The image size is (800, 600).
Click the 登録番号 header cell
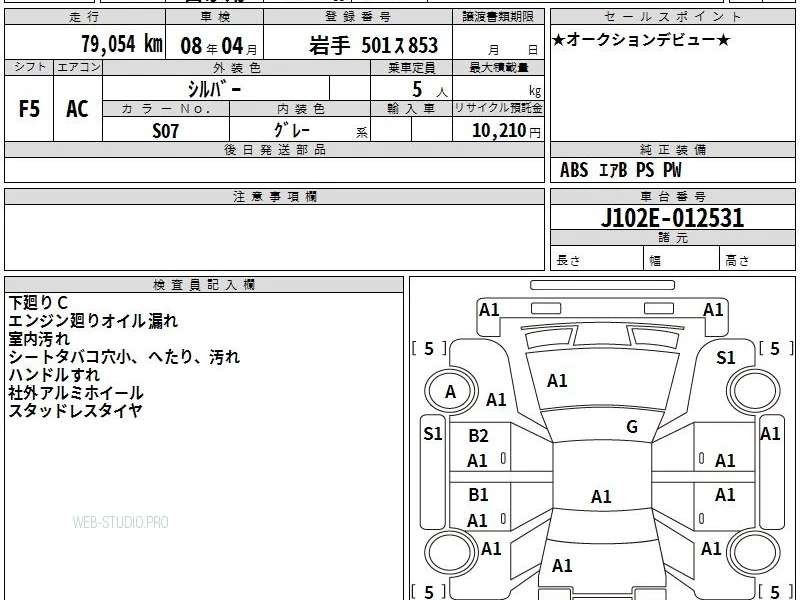(358, 17)
